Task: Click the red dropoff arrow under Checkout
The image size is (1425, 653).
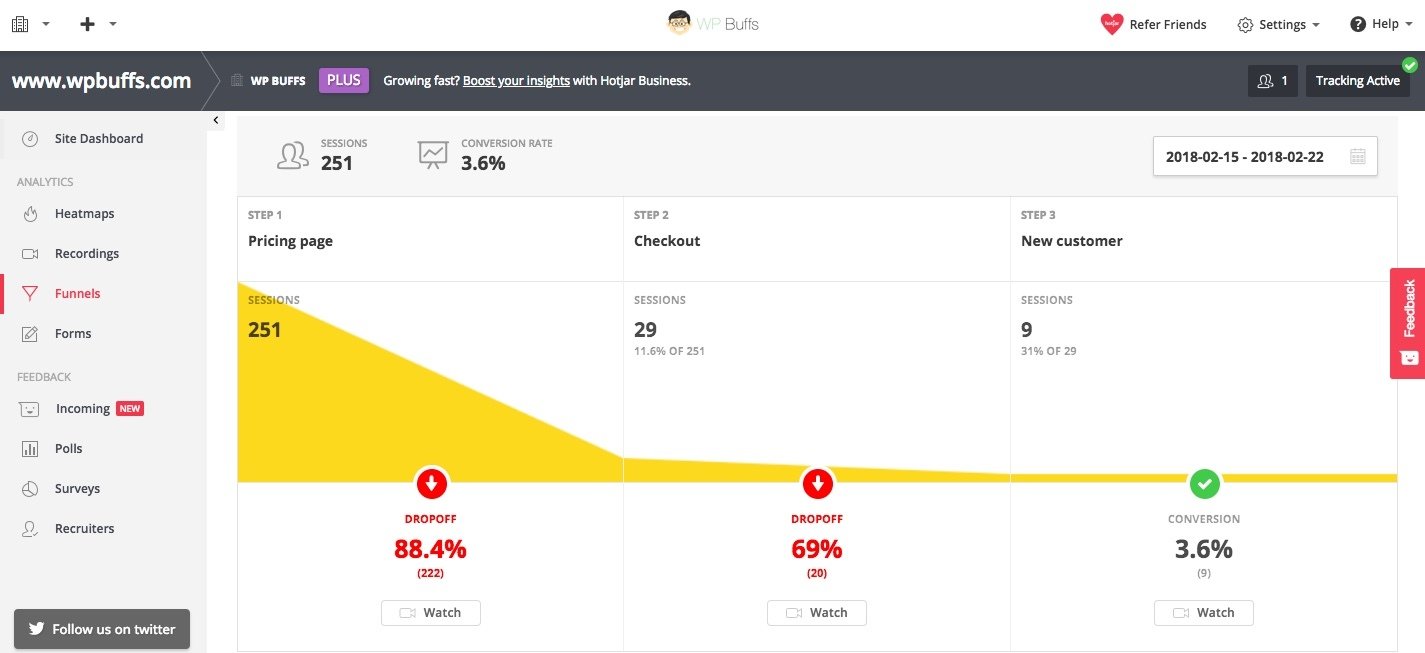Action: (x=817, y=484)
